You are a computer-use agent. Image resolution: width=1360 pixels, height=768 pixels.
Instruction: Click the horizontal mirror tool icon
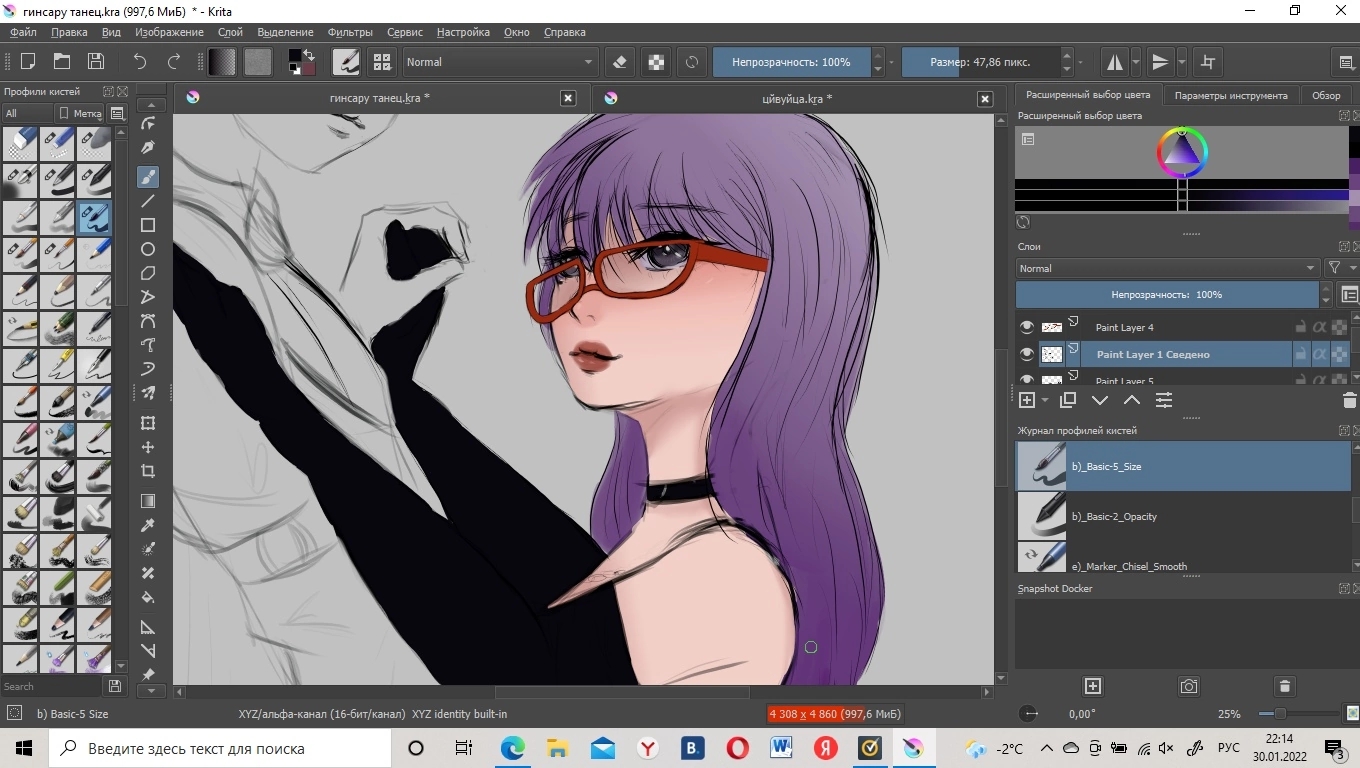(1114, 62)
